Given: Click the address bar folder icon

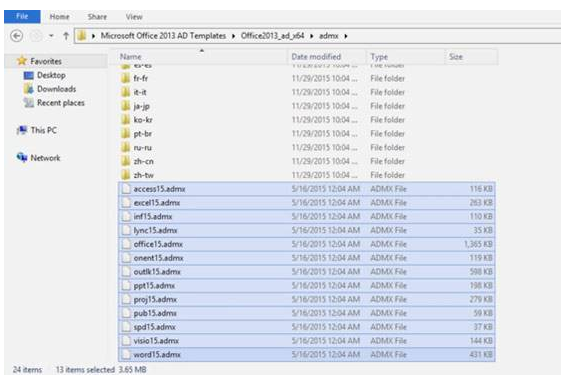Looking at the screenshot, I should (x=82, y=36).
